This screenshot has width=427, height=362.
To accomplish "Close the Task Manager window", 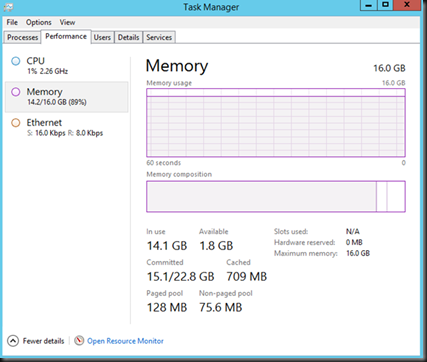I will (407, 5).
